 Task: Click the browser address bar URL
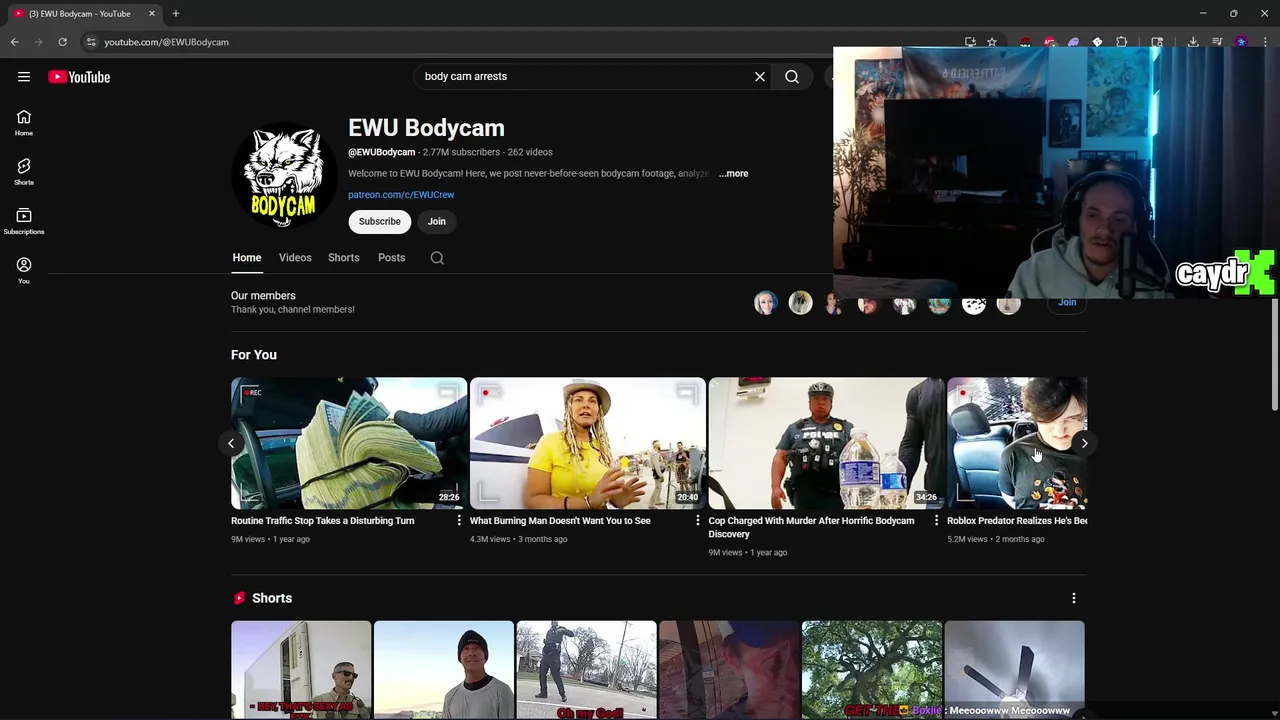167,42
